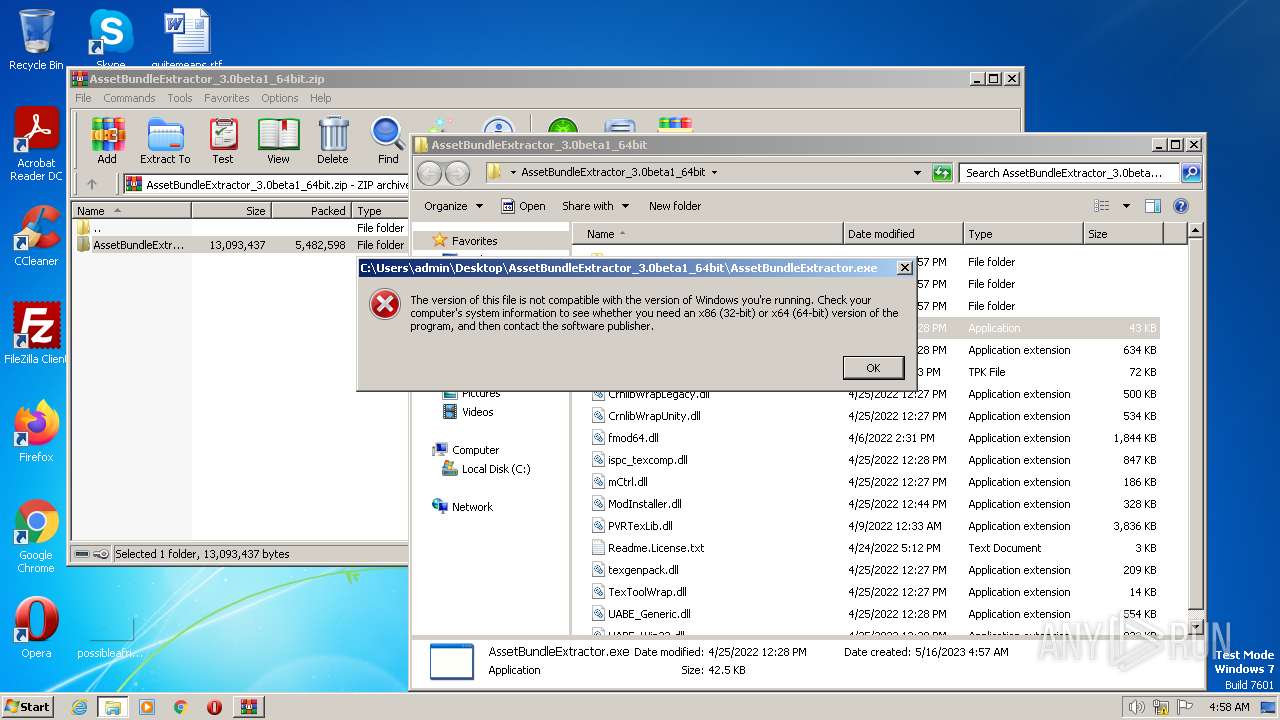The image size is (1280, 720).
Task: Sort Explorer files by Name column
Action: (x=710, y=234)
